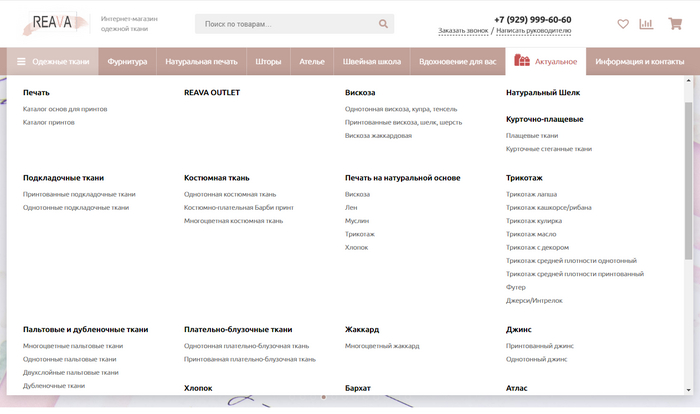Open the Натуральная печать menu item

201,62
